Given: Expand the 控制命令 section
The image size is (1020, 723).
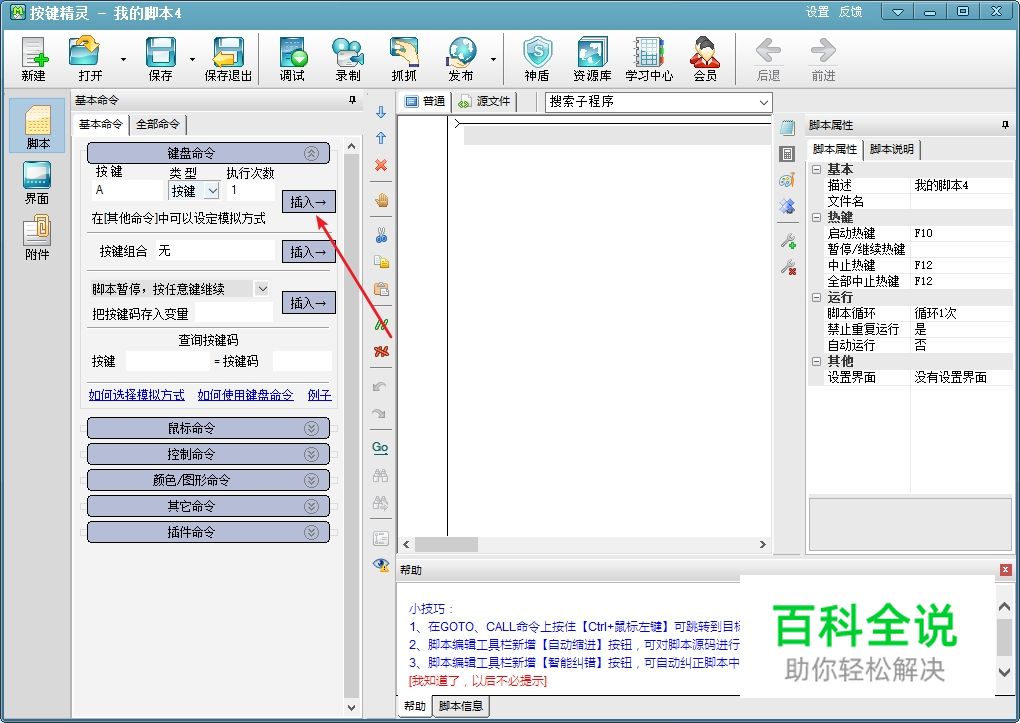Looking at the screenshot, I should point(312,454).
